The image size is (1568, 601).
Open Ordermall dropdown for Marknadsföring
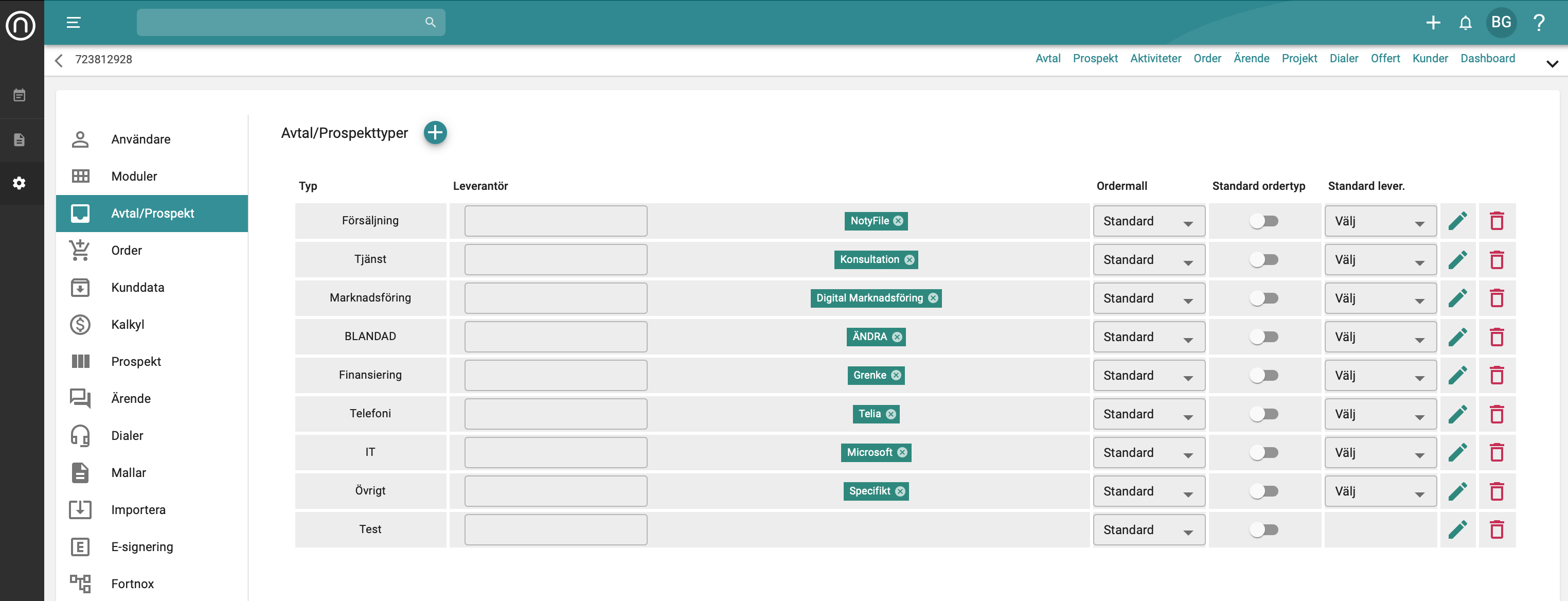click(1149, 298)
